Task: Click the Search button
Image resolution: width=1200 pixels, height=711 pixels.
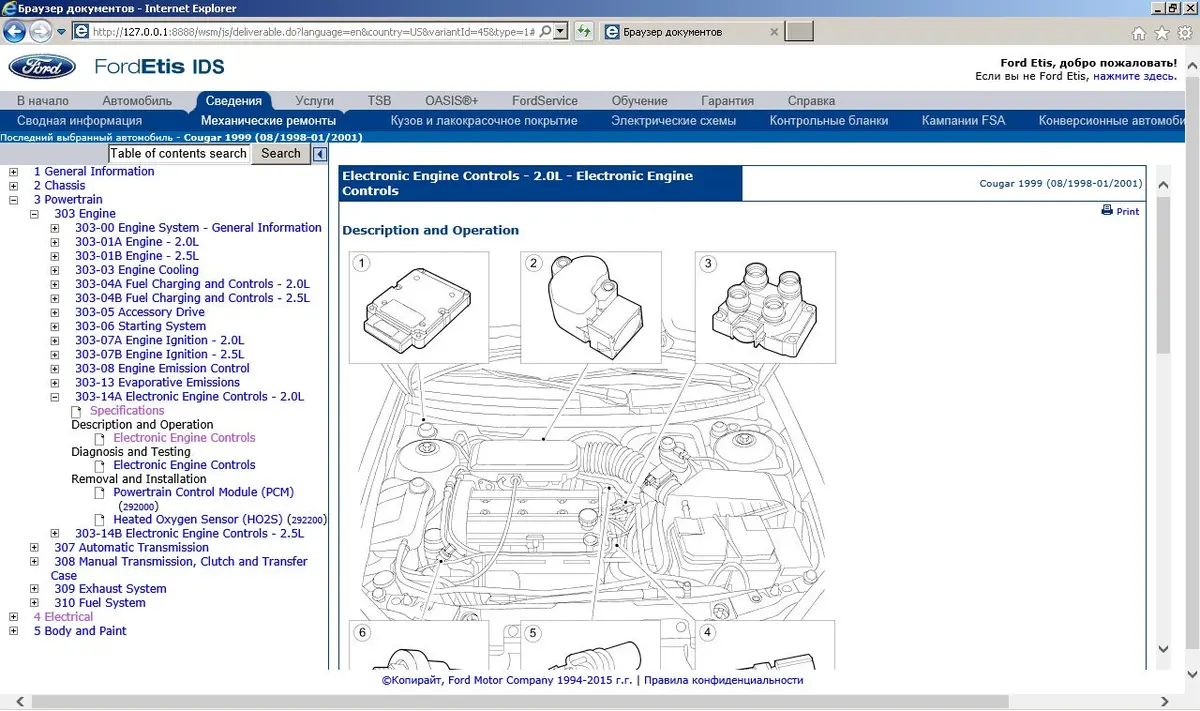Action: click(x=281, y=154)
